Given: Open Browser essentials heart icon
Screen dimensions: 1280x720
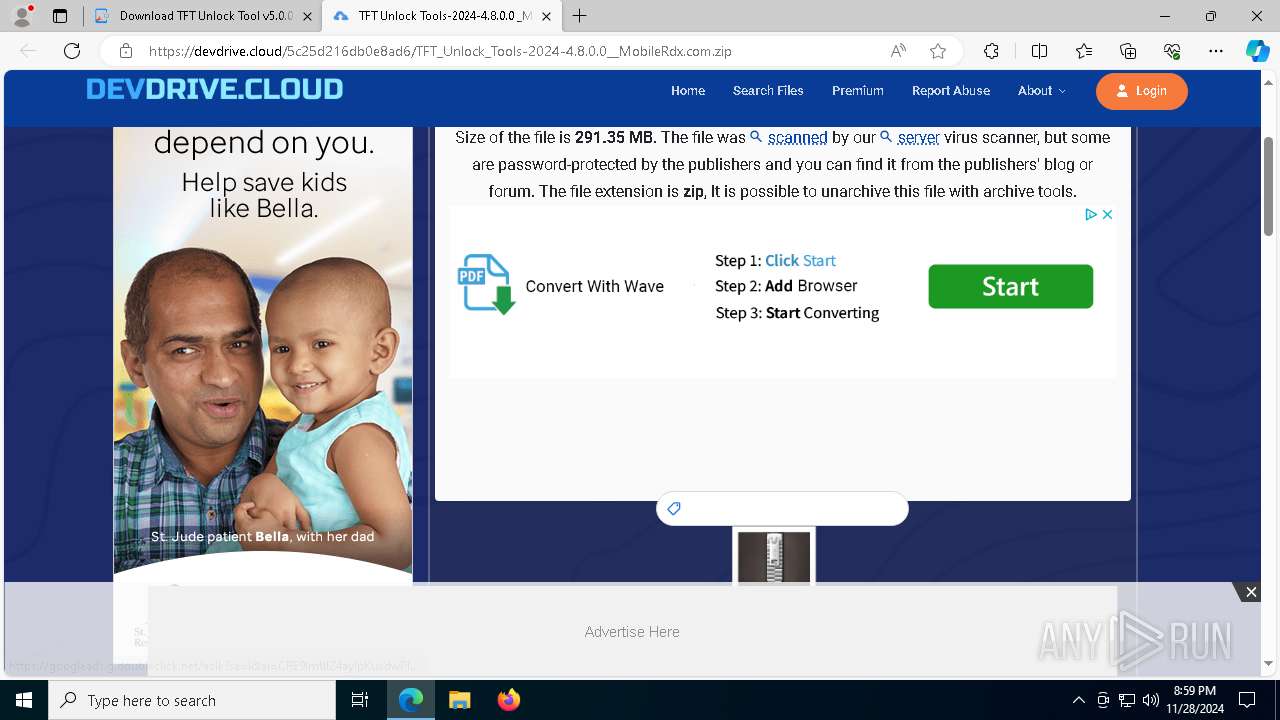Looking at the screenshot, I should click(1172, 51).
